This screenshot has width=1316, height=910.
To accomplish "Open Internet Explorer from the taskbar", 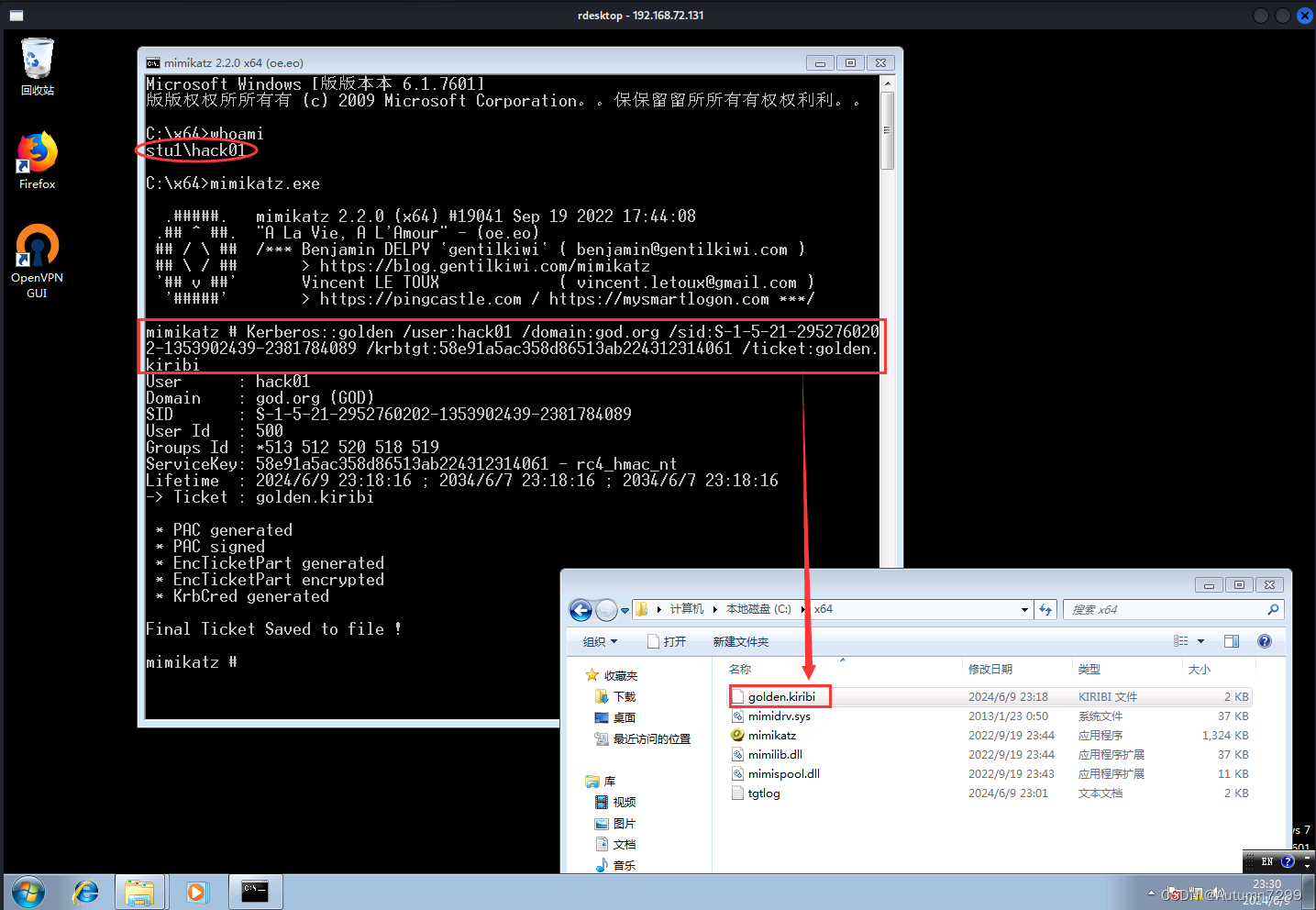I will (x=85, y=891).
